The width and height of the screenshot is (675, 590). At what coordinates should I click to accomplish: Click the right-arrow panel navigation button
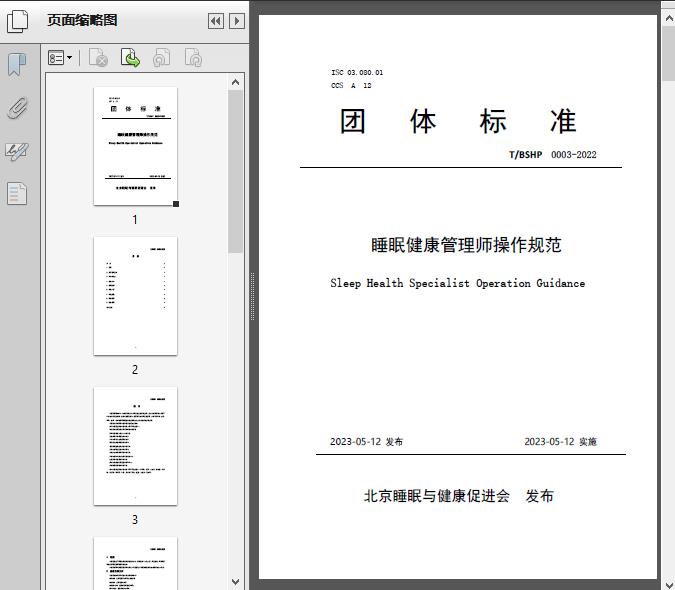(237, 21)
